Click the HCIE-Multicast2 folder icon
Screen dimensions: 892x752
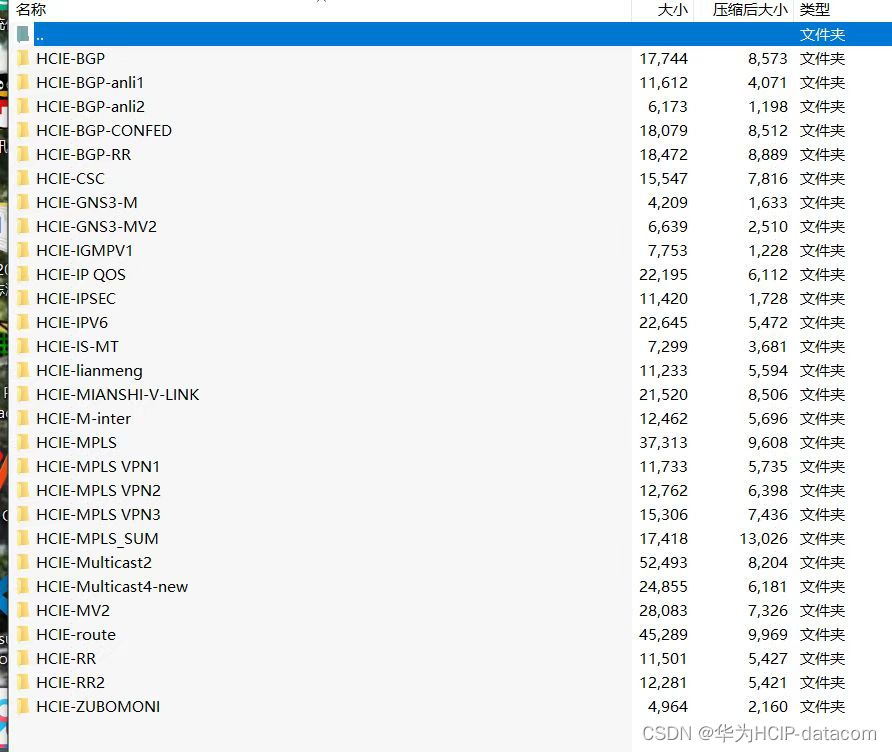[x=23, y=563]
